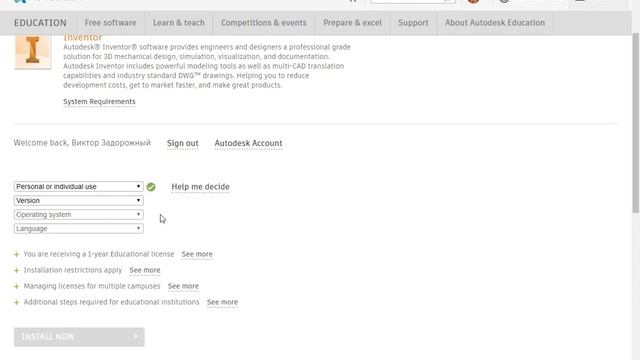Open the Free software menu
This screenshot has width=640, height=360.
pos(110,23)
